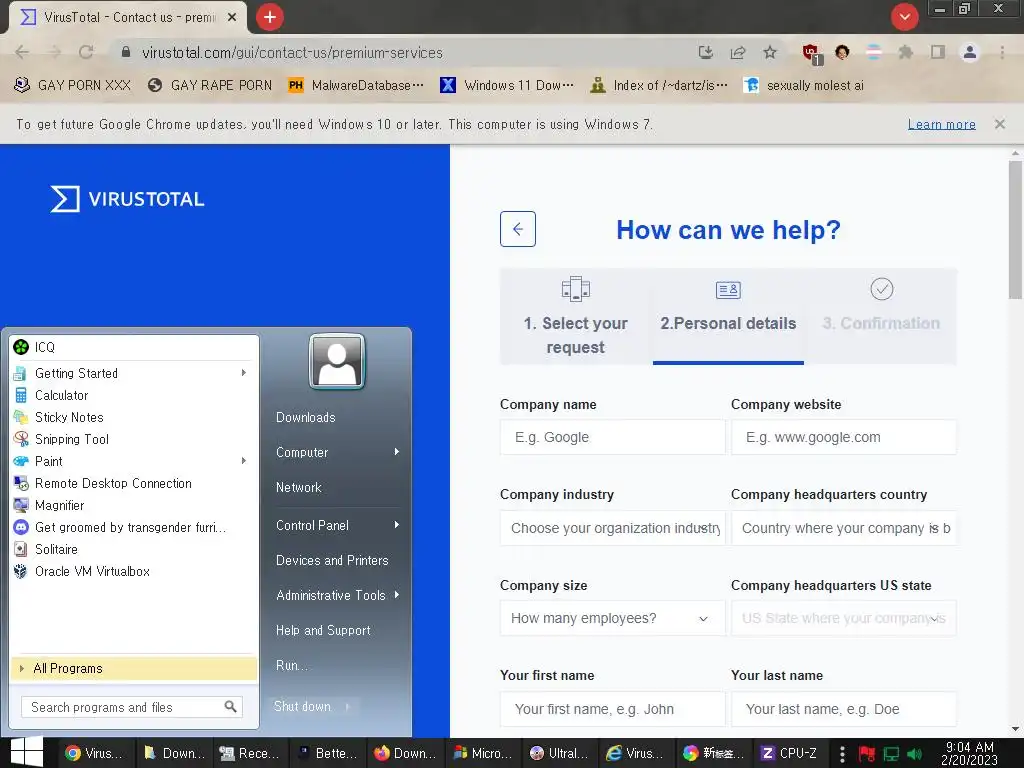The image size is (1024, 768).
Task: Click the Search programs and files box
Action: point(132,707)
